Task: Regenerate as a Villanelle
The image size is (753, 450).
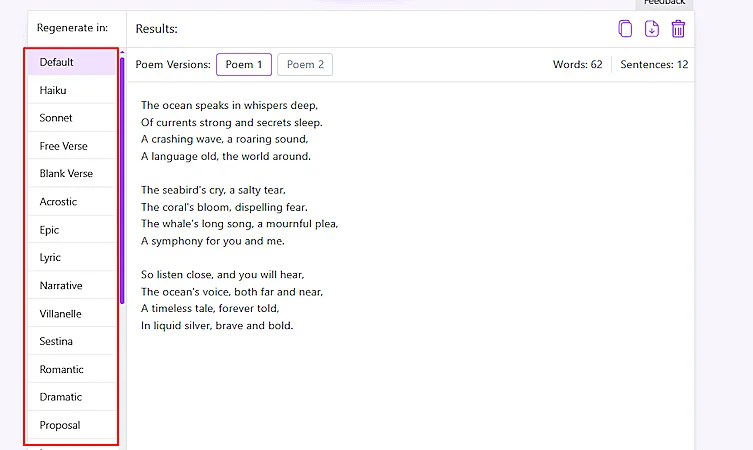Action: tap(72, 313)
